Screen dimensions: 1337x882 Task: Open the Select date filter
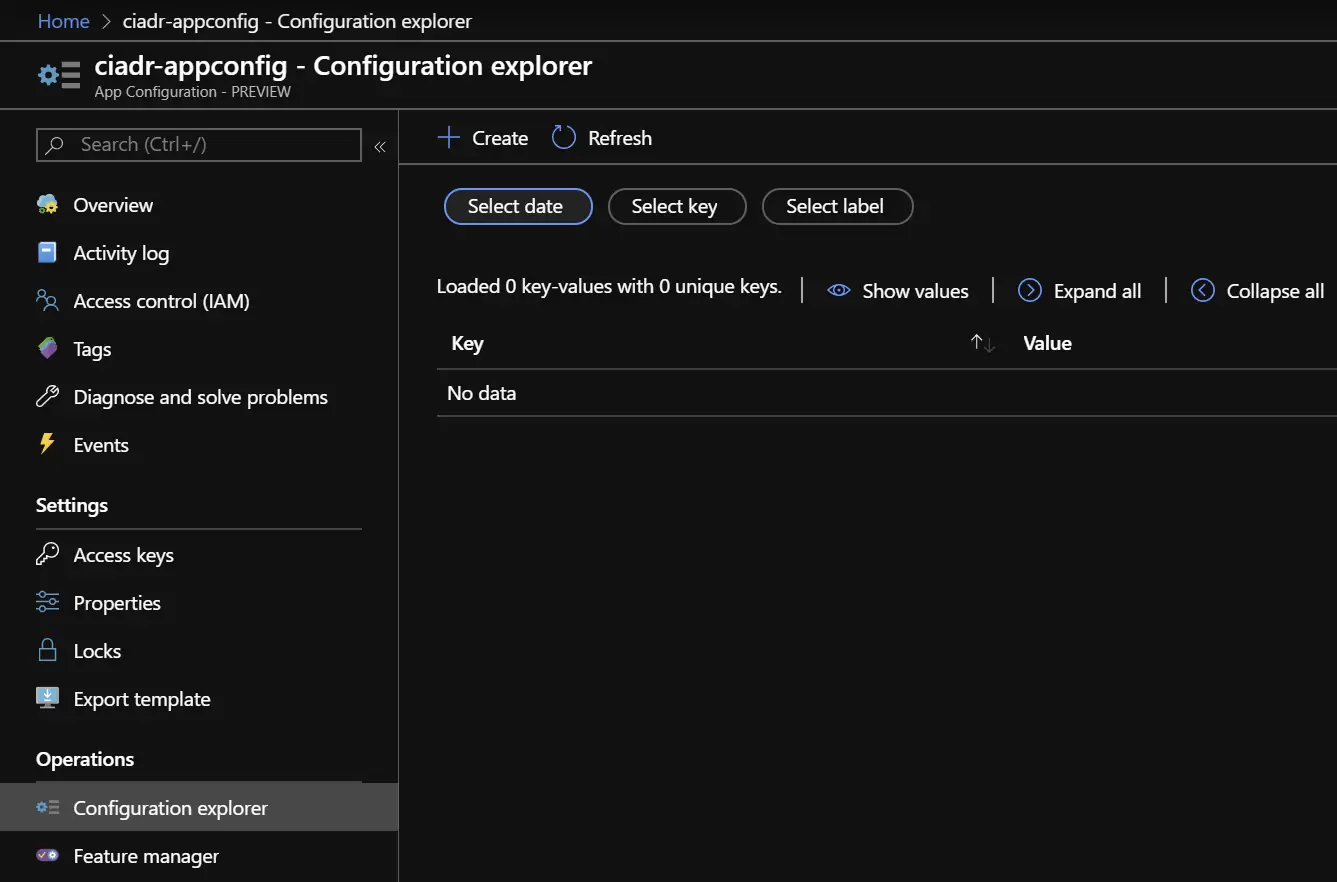pos(518,206)
